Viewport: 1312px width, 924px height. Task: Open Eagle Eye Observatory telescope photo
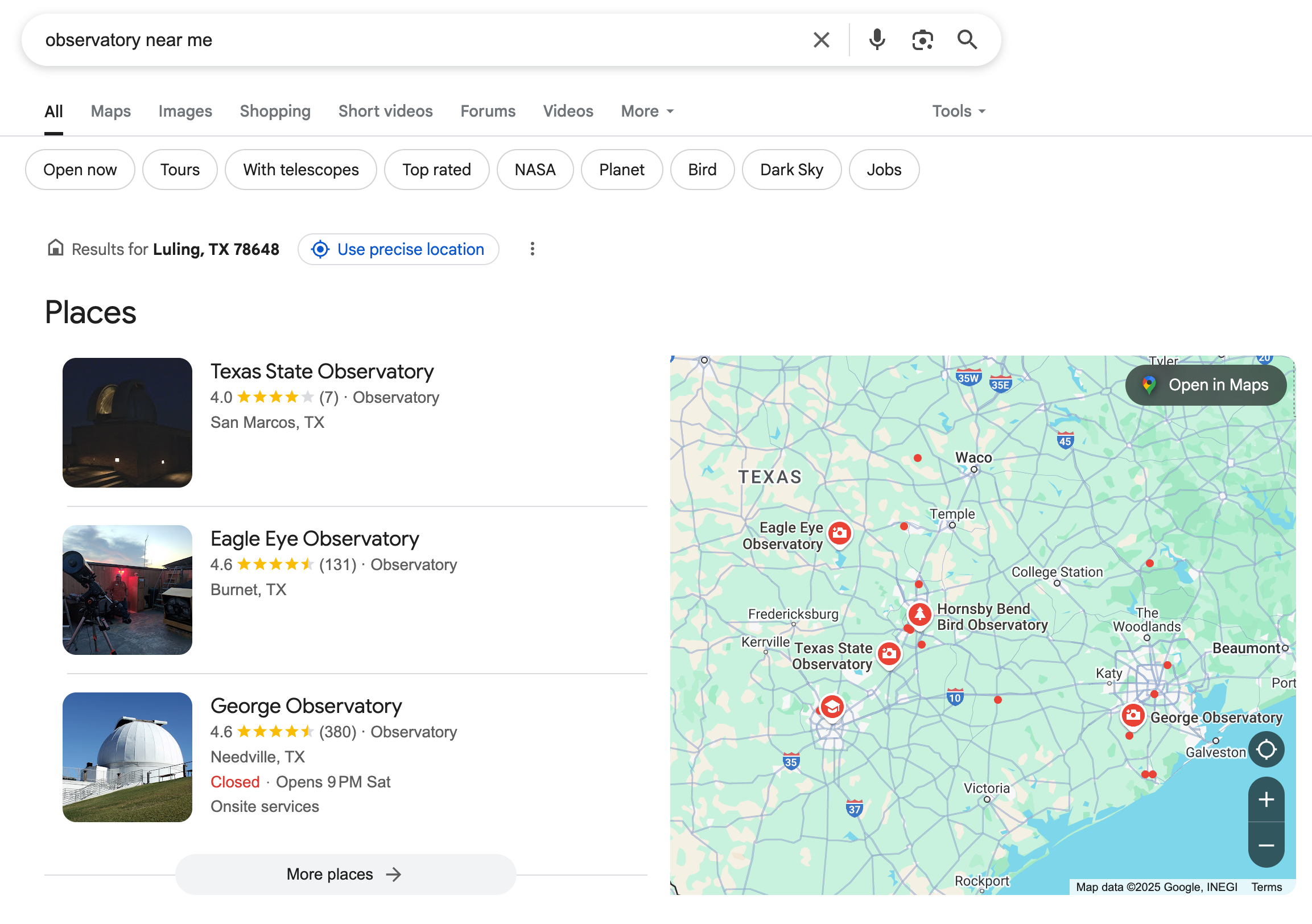(127, 590)
